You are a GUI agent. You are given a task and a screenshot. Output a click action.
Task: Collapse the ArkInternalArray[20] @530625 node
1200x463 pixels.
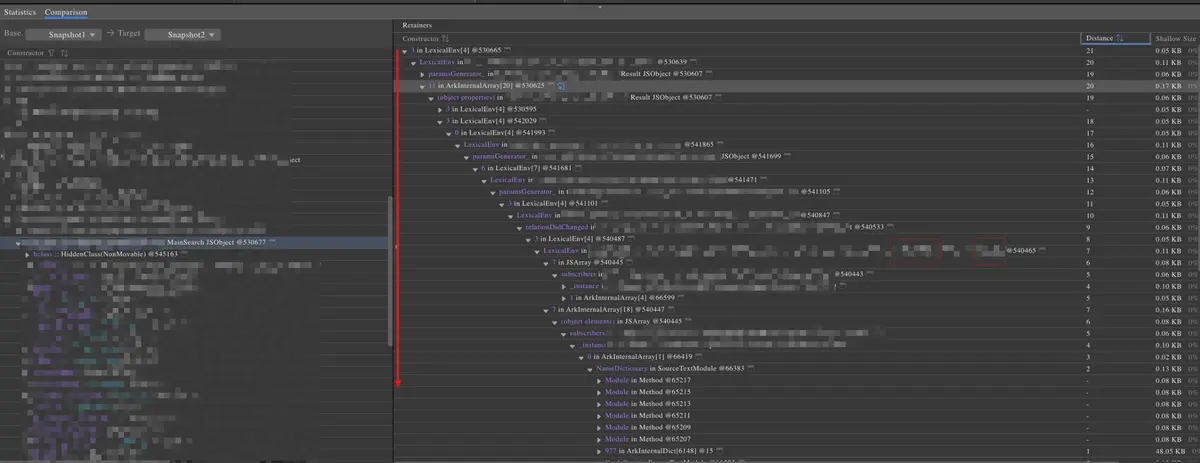coord(422,86)
